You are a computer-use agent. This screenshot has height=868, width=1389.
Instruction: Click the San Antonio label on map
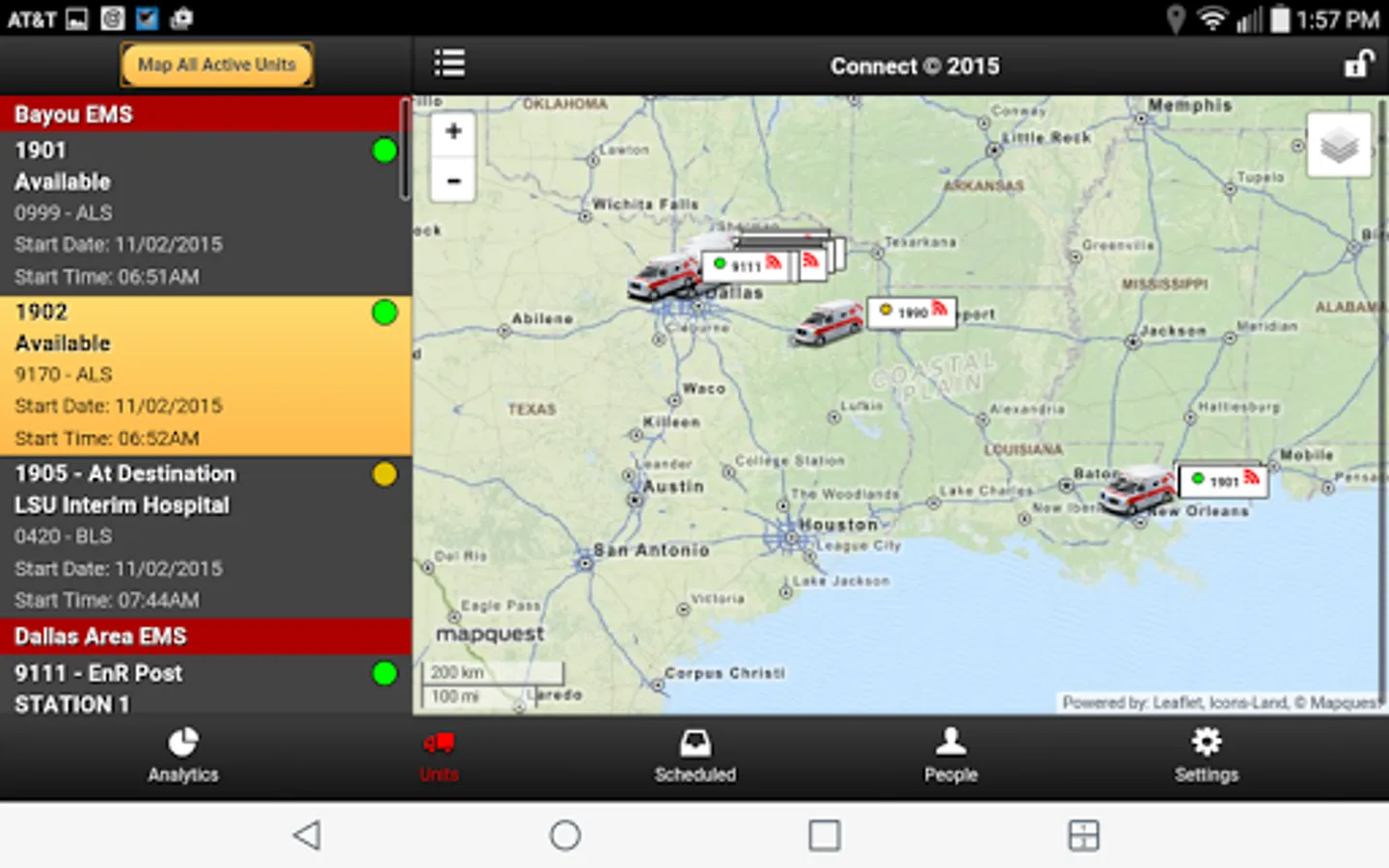click(652, 550)
